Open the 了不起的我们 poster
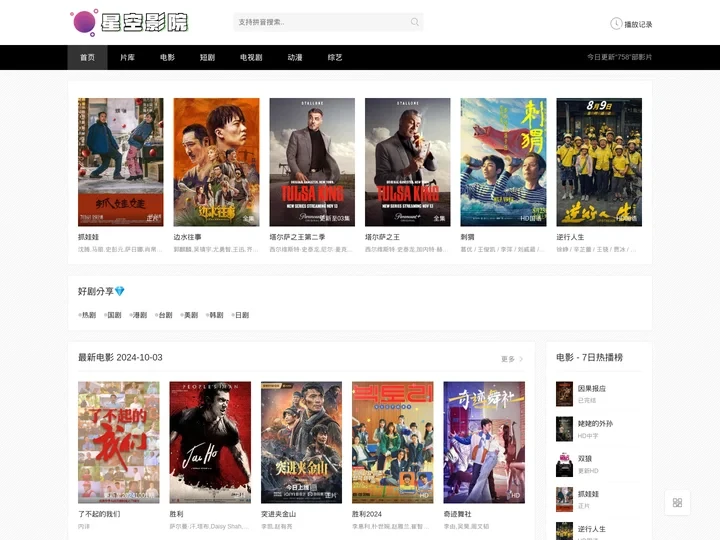Screen dimensions: 720x540 (x=119, y=442)
